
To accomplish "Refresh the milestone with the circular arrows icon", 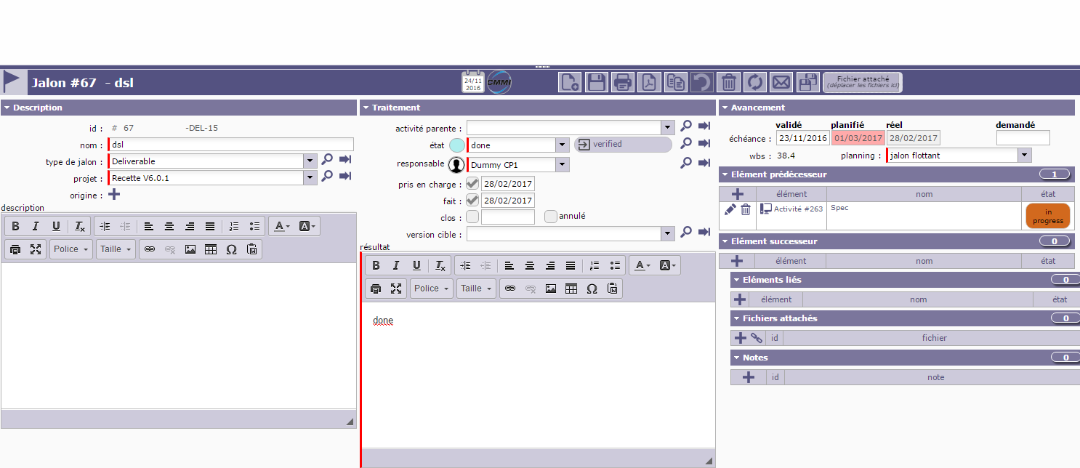I will click(755, 82).
